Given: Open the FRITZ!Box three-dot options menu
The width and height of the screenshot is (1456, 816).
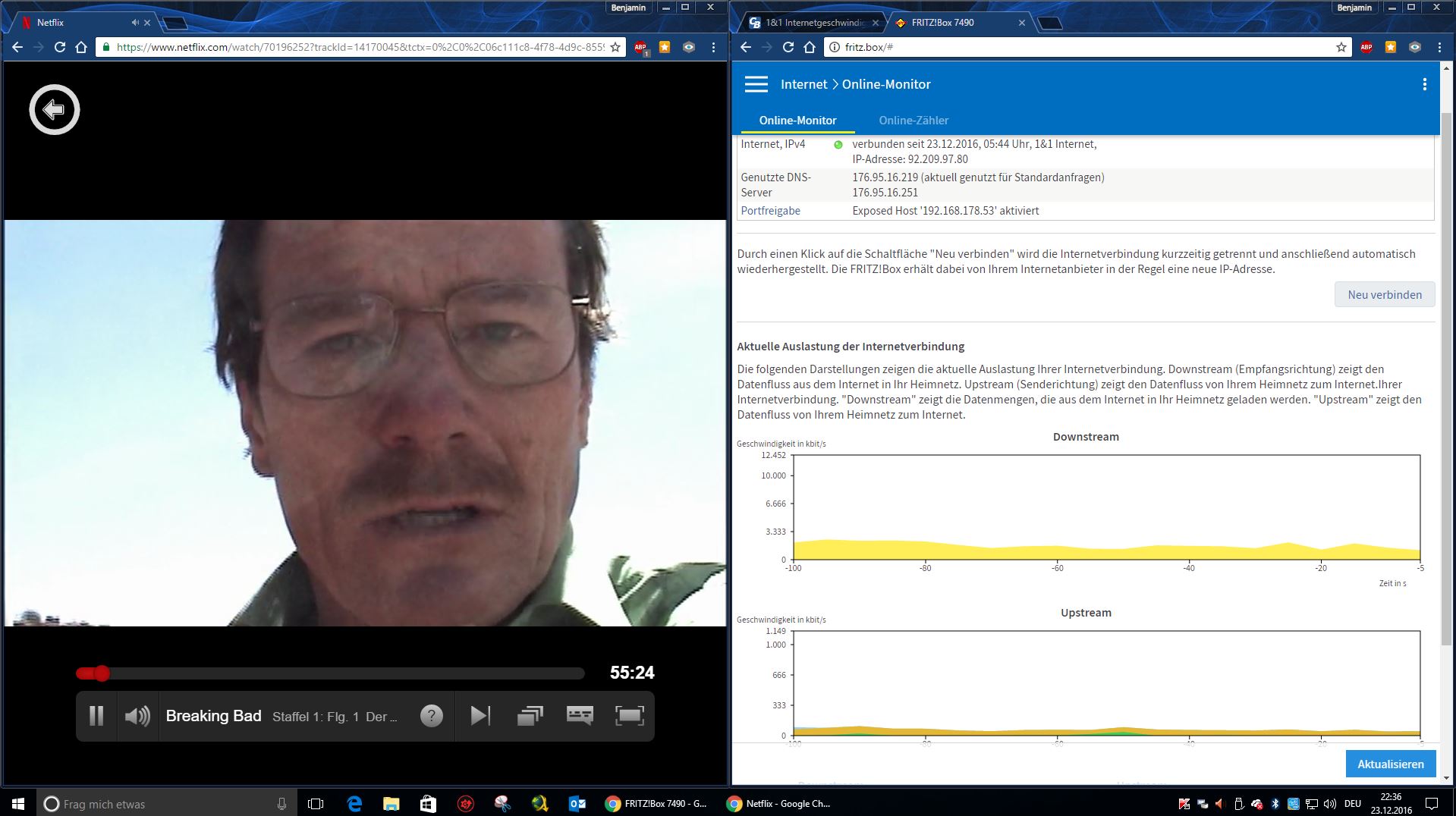Looking at the screenshot, I should (1424, 84).
